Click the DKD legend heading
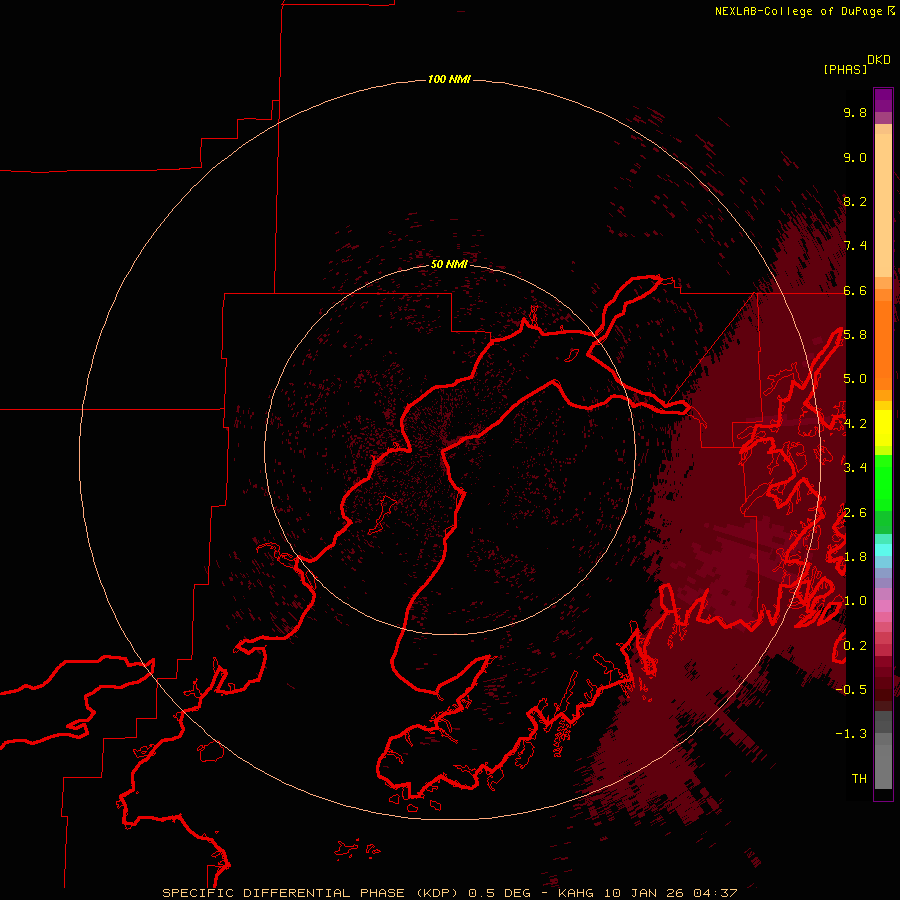This screenshot has height=900, width=900. tap(879, 60)
